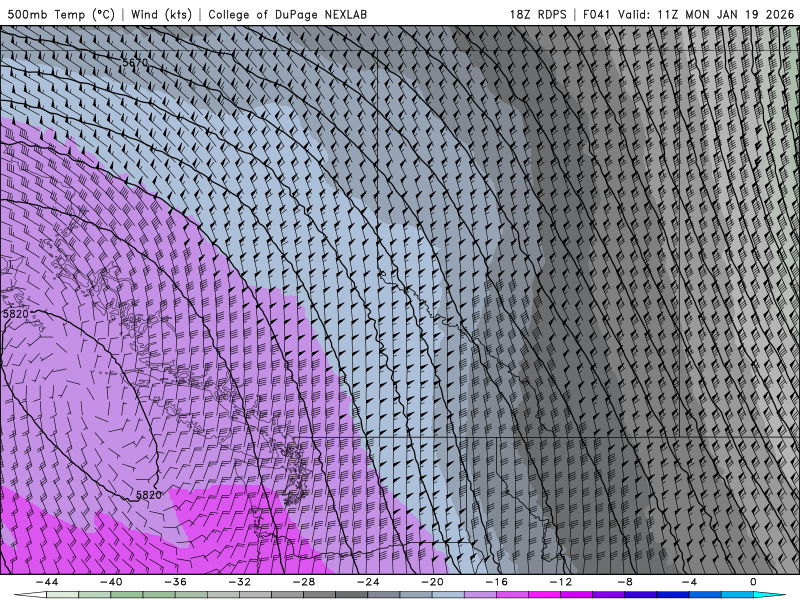Select the -12 temperature scale label

click(561, 582)
